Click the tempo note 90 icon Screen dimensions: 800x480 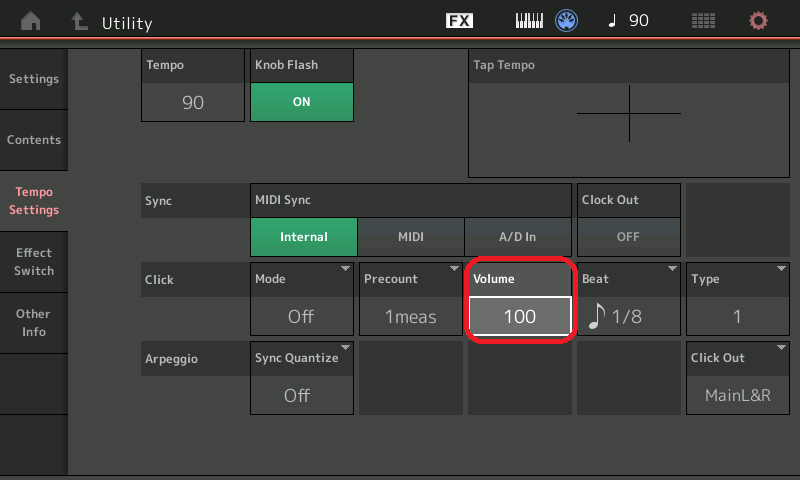click(628, 21)
